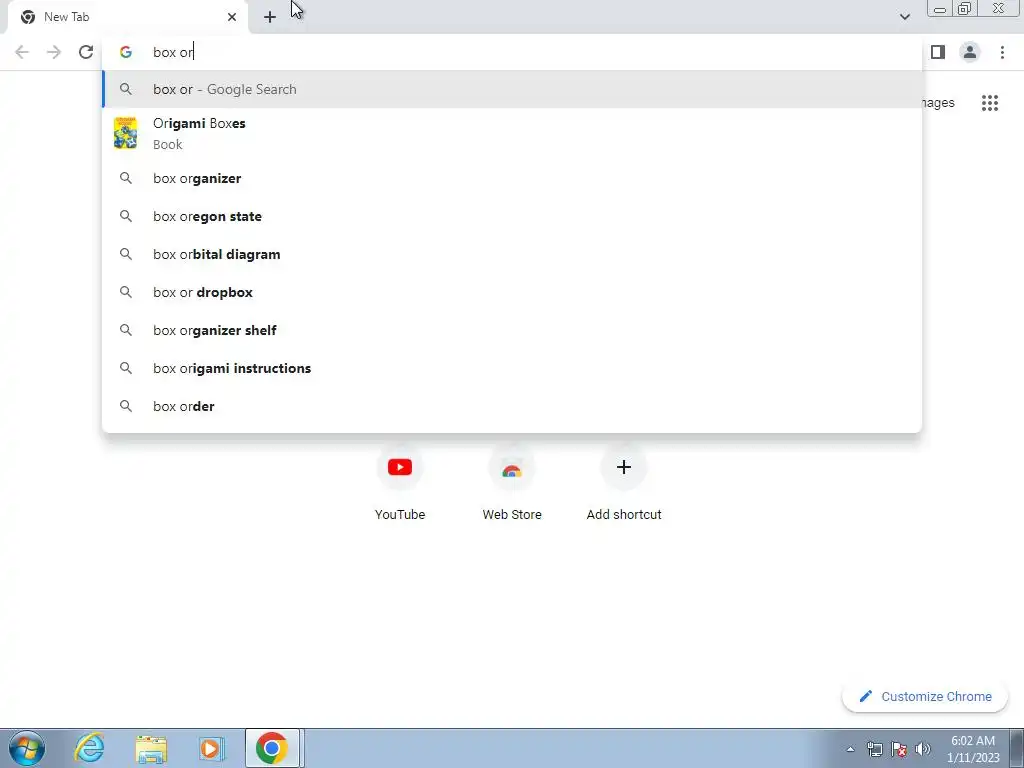Pick 'box or dropbox' suggestion
This screenshot has height=768, width=1024.
(x=512, y=292)
